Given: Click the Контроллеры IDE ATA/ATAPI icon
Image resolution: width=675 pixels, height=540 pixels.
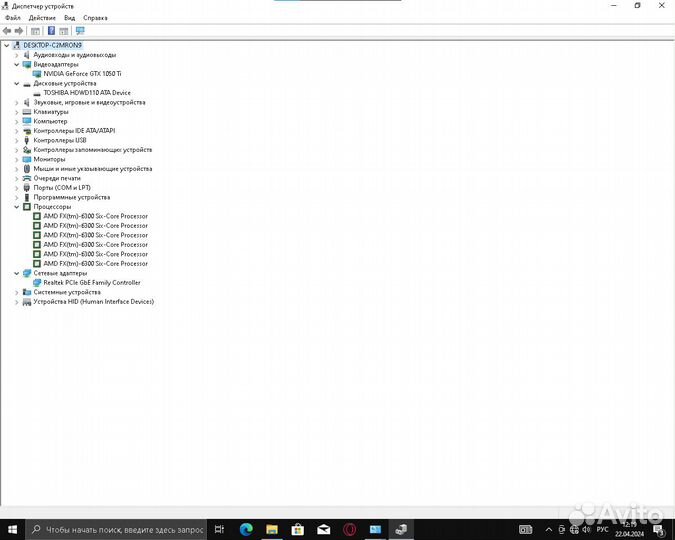Looking at the screenshot, I should click(x=27, y=131).
